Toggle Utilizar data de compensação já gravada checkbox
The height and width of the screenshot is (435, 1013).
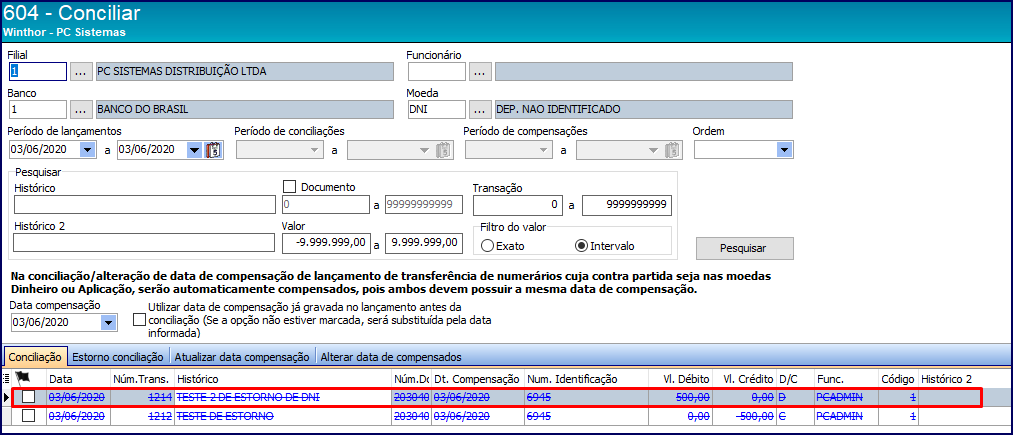tap(139, 320)
